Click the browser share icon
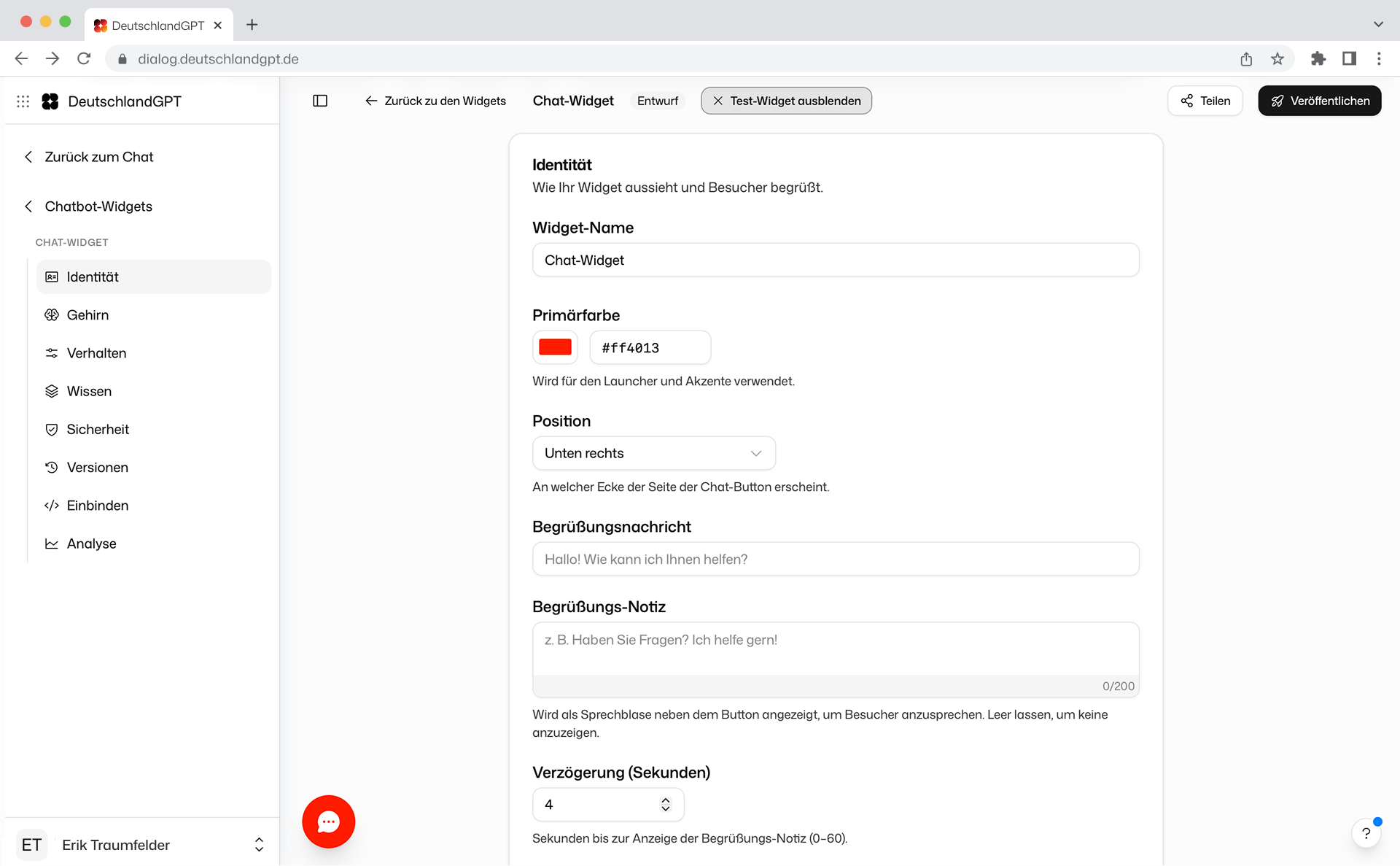 (x=1246, y=59)
